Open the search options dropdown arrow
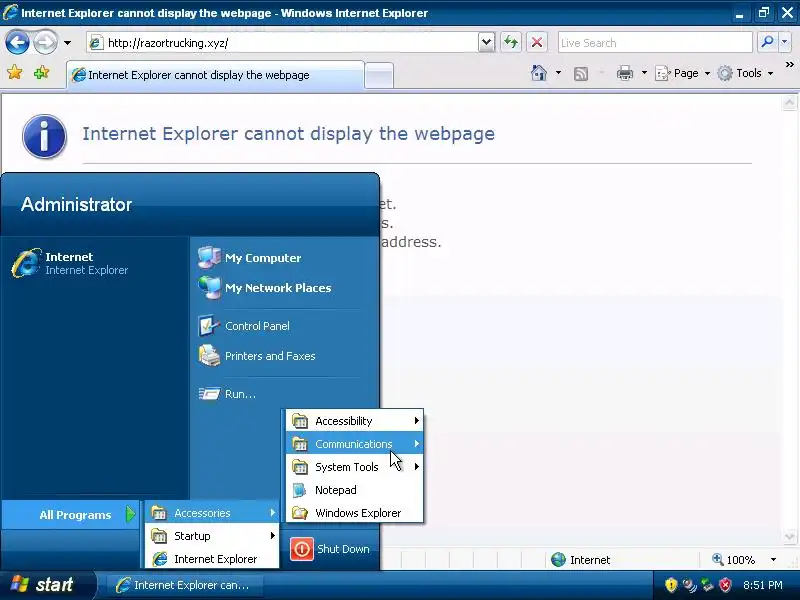Viewport: 800px width, 600px height. pos(785,42)
